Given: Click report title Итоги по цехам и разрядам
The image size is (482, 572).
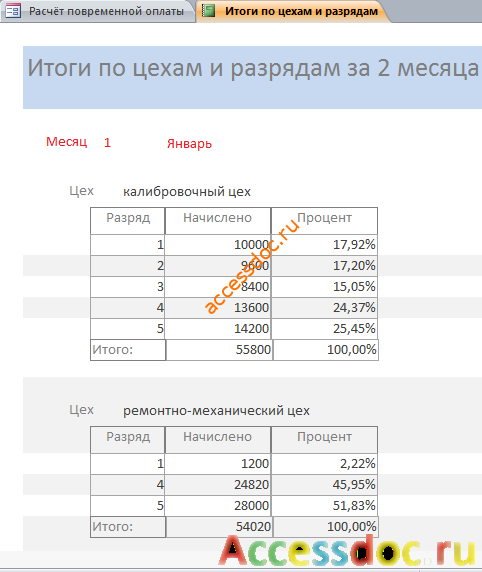Looking at the screenshot, I should click(253, 68).
